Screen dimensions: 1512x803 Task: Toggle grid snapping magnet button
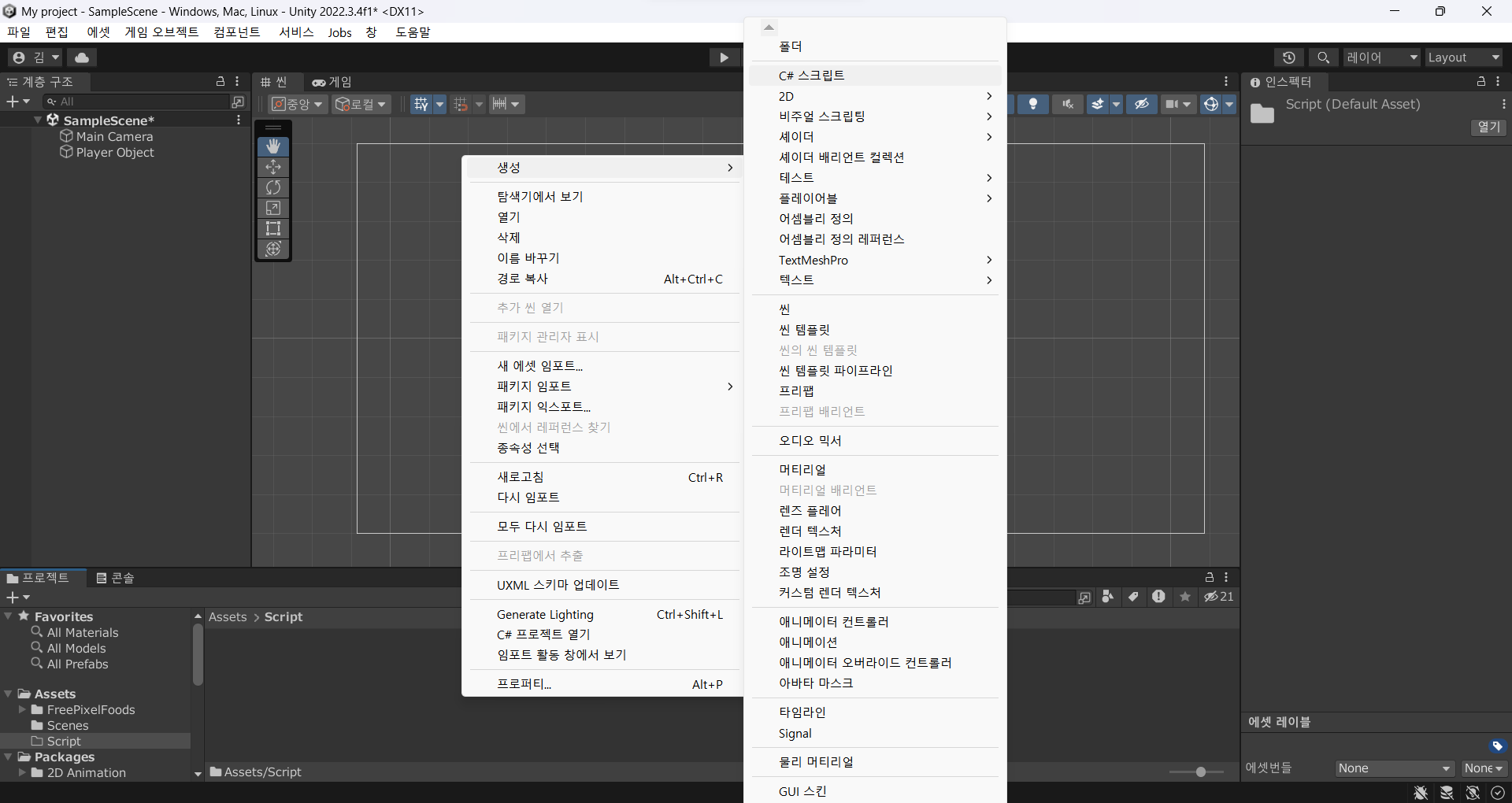point(461,104)
